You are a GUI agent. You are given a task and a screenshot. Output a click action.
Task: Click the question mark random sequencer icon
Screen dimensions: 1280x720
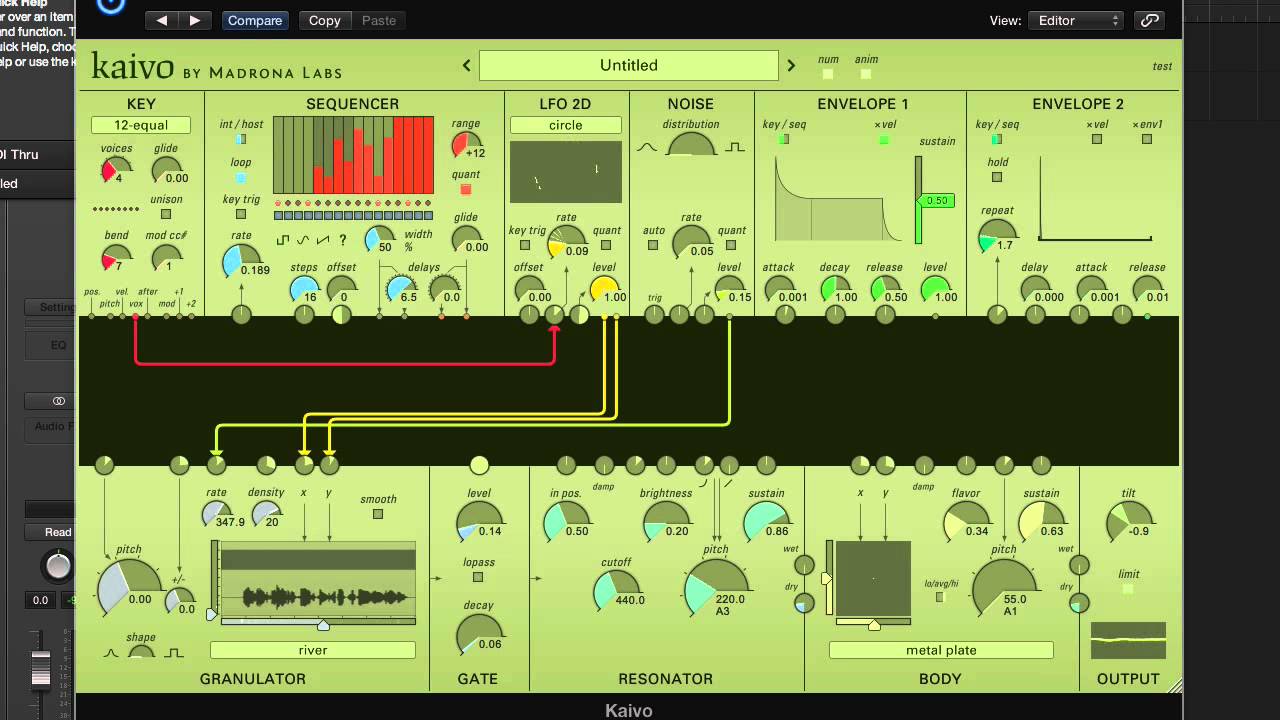(343, 240)
